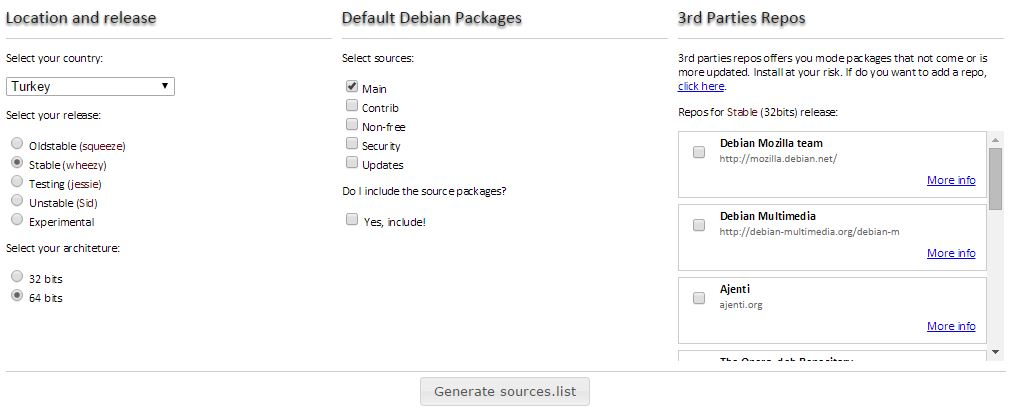1009x414 pixels.
Task: Open the country dropdown showing Turkey
Action: (90, 86)
